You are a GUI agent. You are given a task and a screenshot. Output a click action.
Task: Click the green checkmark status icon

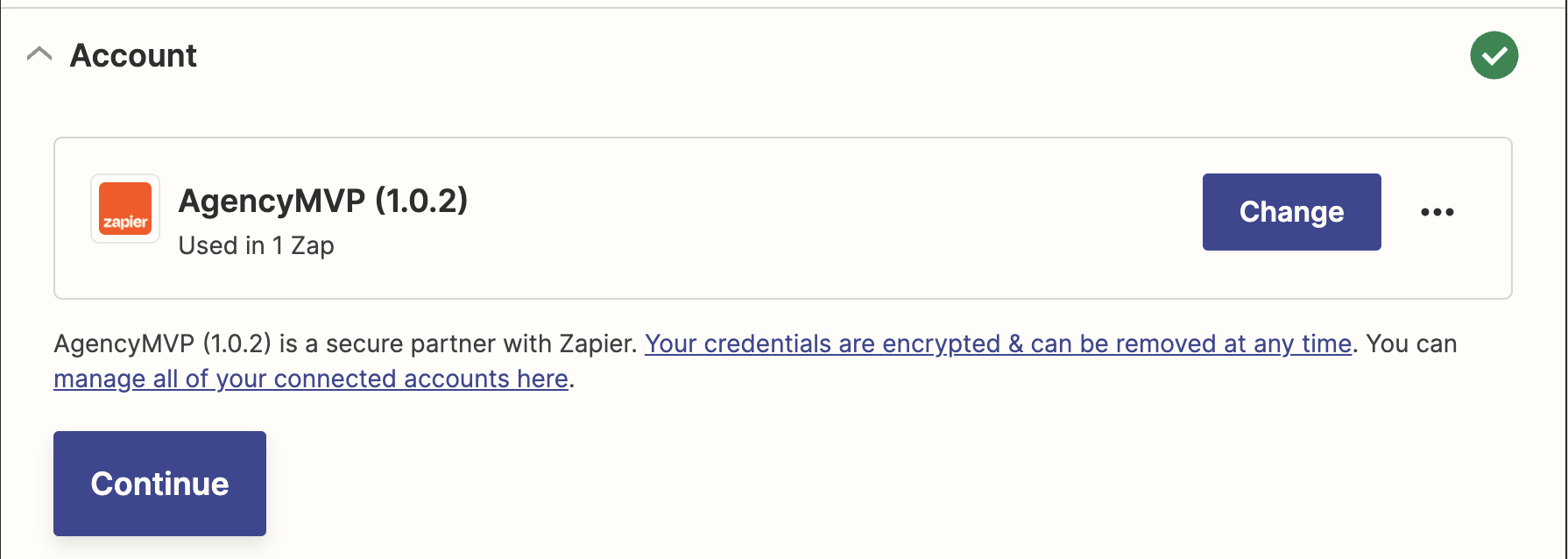1494,55
